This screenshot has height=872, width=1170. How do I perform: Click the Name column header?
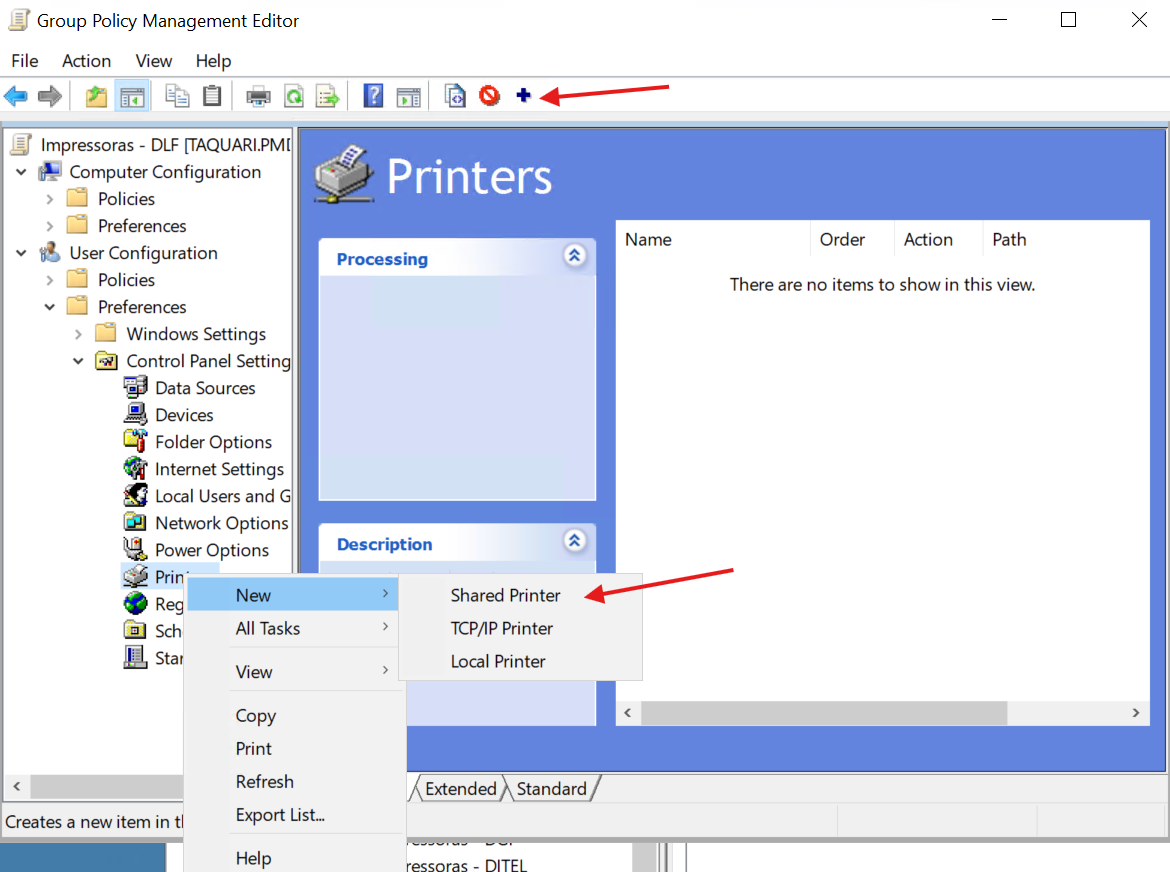(x=648, y=239)
